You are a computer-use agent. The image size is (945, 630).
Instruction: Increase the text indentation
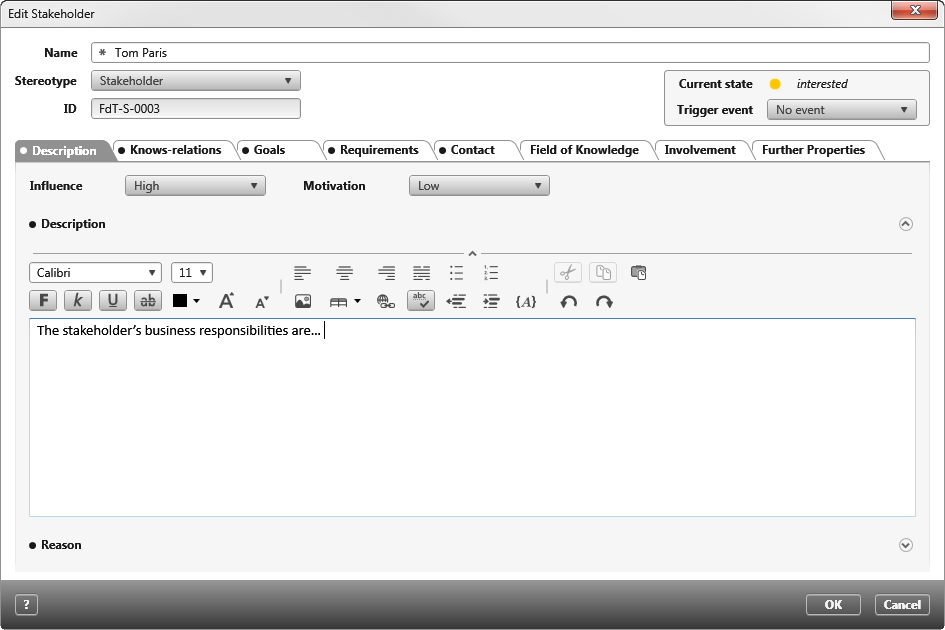[x=491, y=300]
